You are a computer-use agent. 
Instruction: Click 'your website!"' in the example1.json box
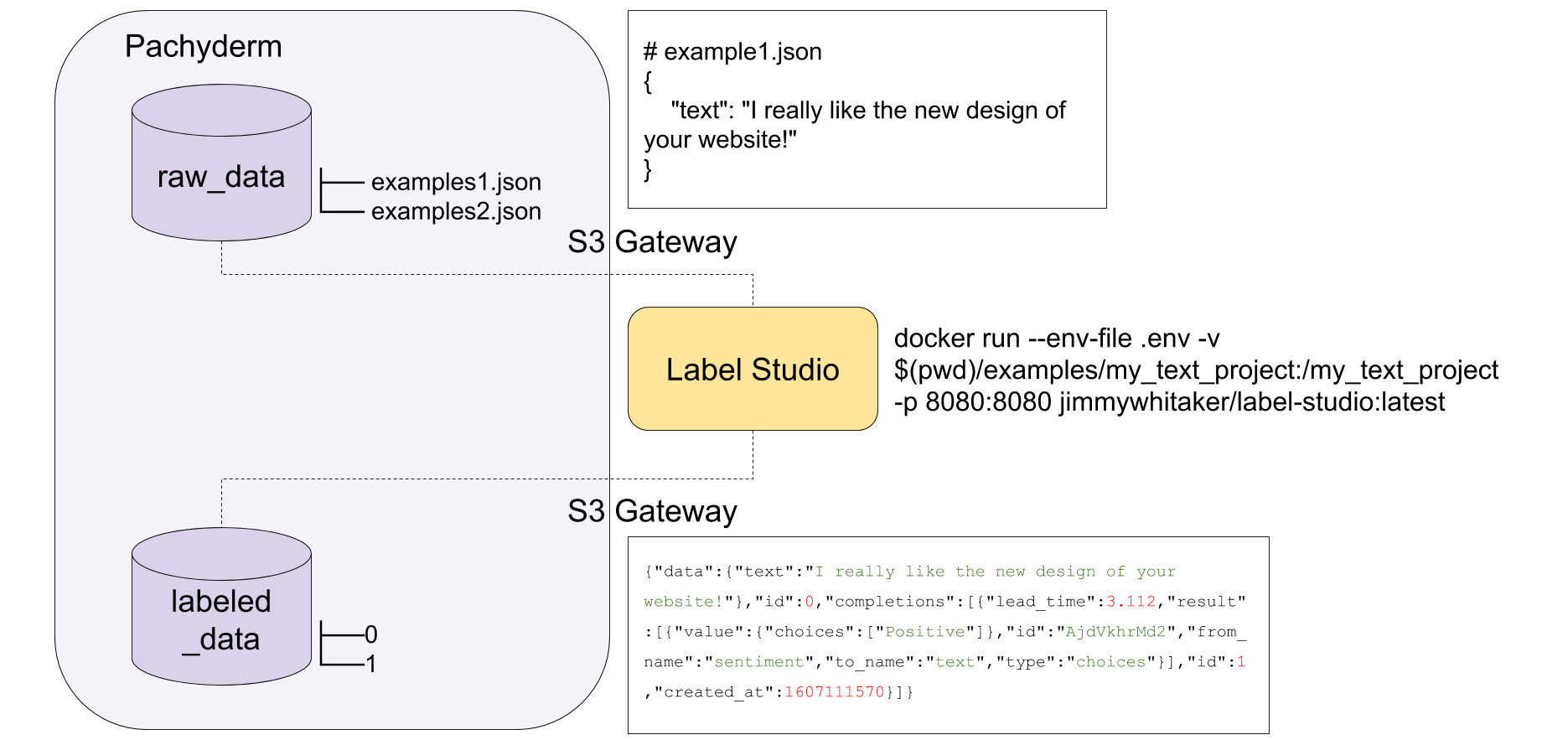720,140
